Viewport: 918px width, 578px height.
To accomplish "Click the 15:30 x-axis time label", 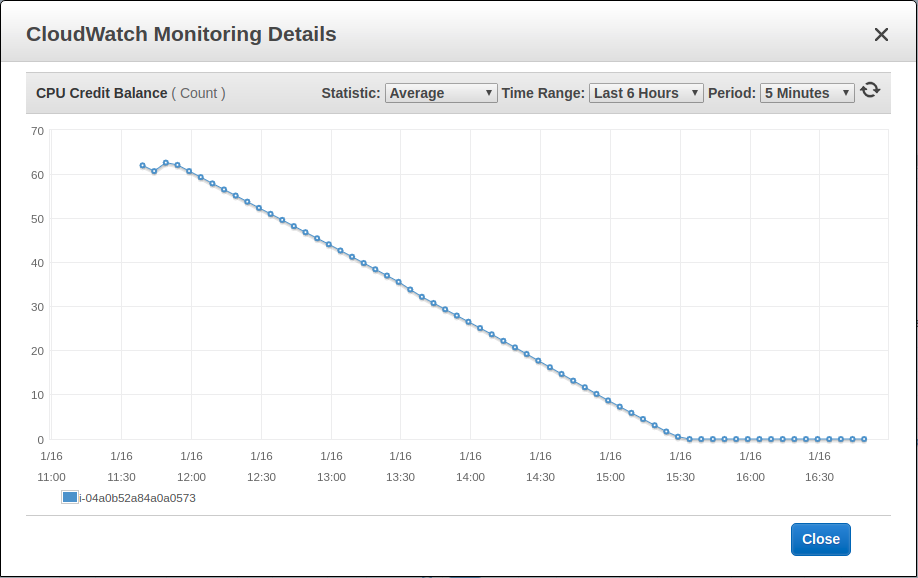I will tap(680, 477).
